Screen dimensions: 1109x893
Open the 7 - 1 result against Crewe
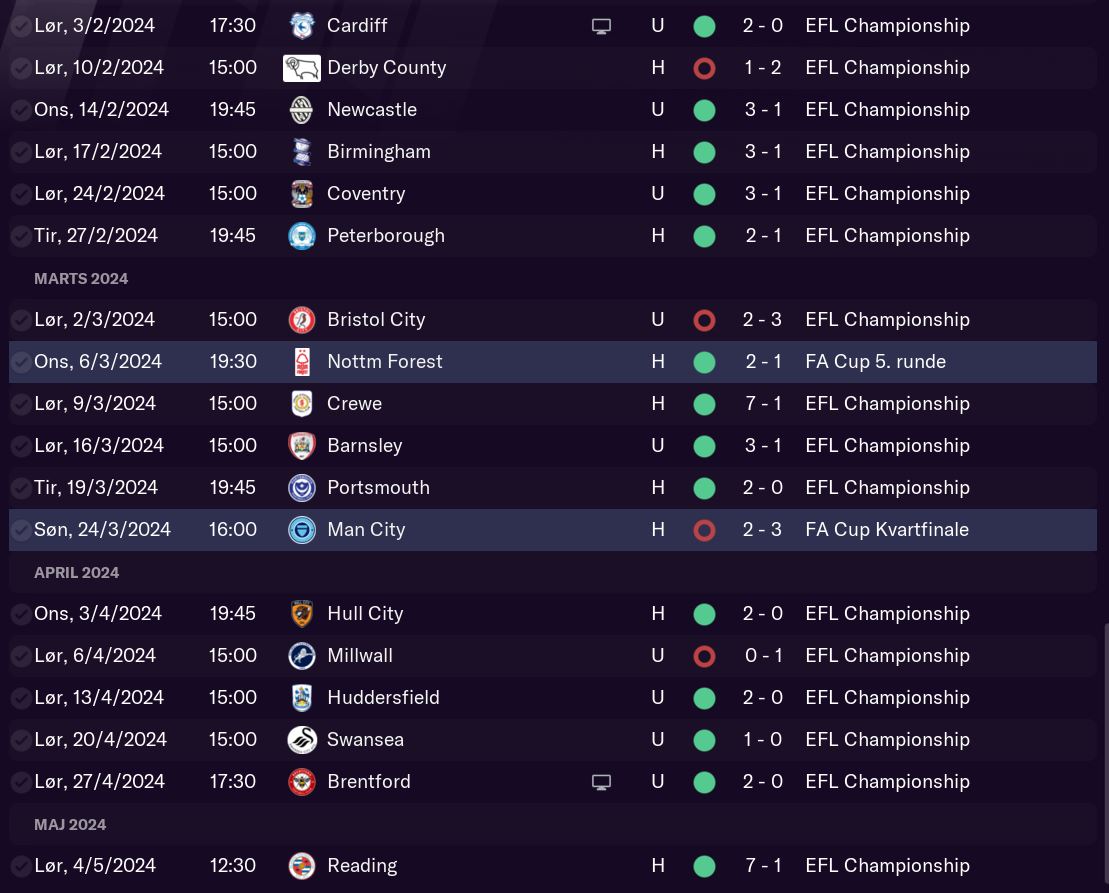coord(763,404)
